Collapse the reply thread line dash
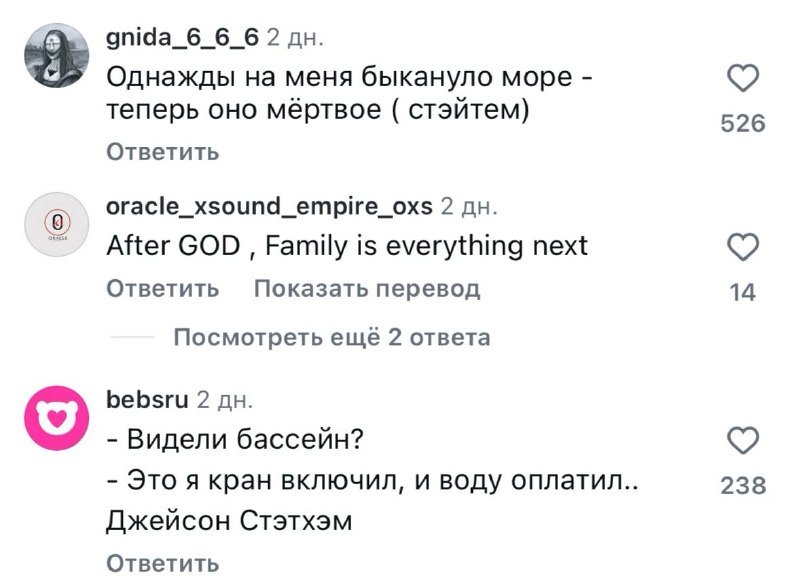The width and height of the screenshot is (800, 588). pyautogui.click(x=138, y=336)
